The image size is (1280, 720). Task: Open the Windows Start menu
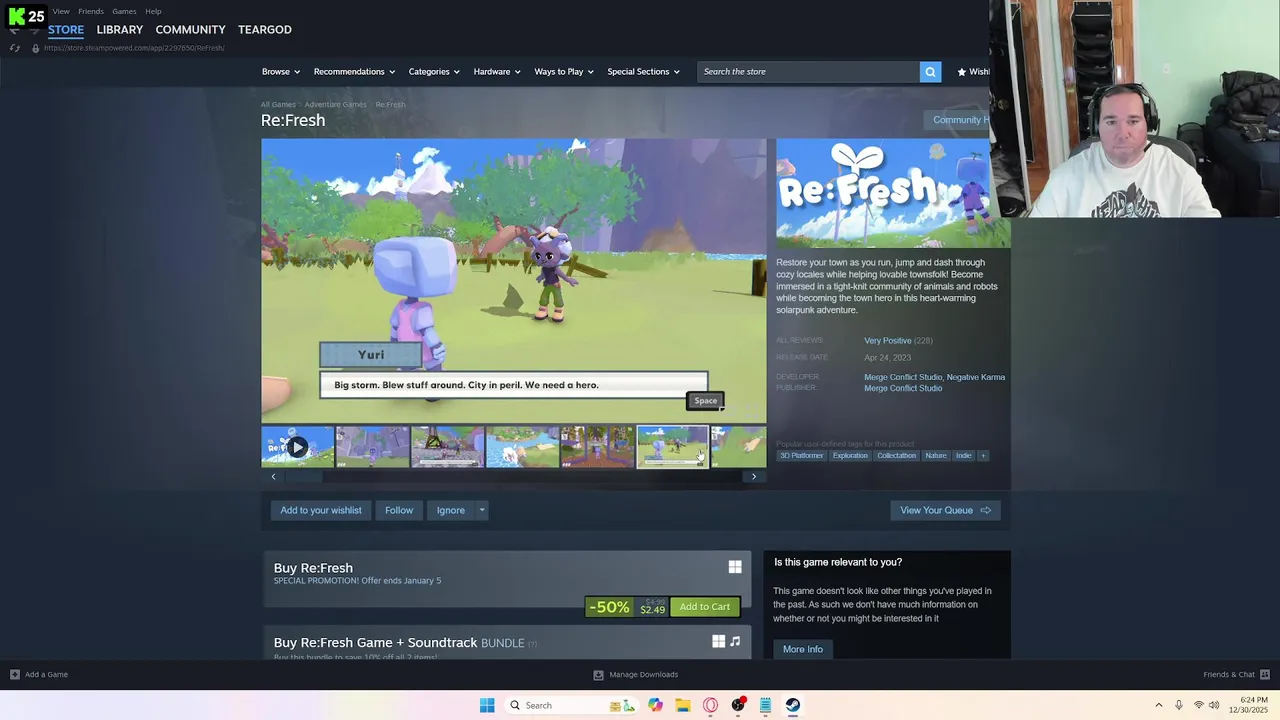click(x=487, y=705)
